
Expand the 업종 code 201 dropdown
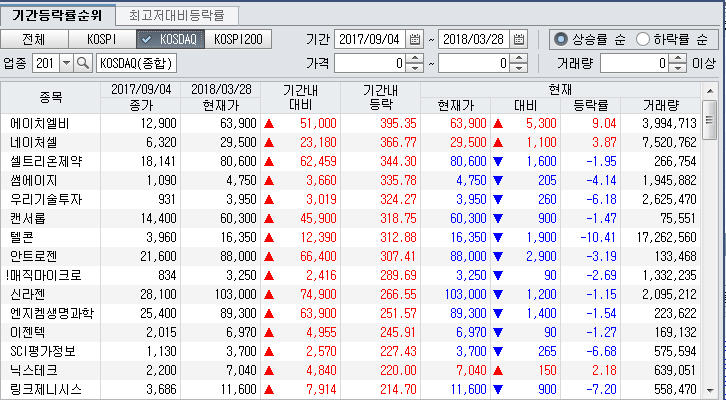(67, 63)
